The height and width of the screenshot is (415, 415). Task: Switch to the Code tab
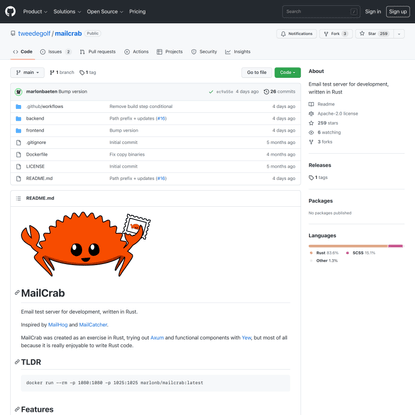[23, 52]
